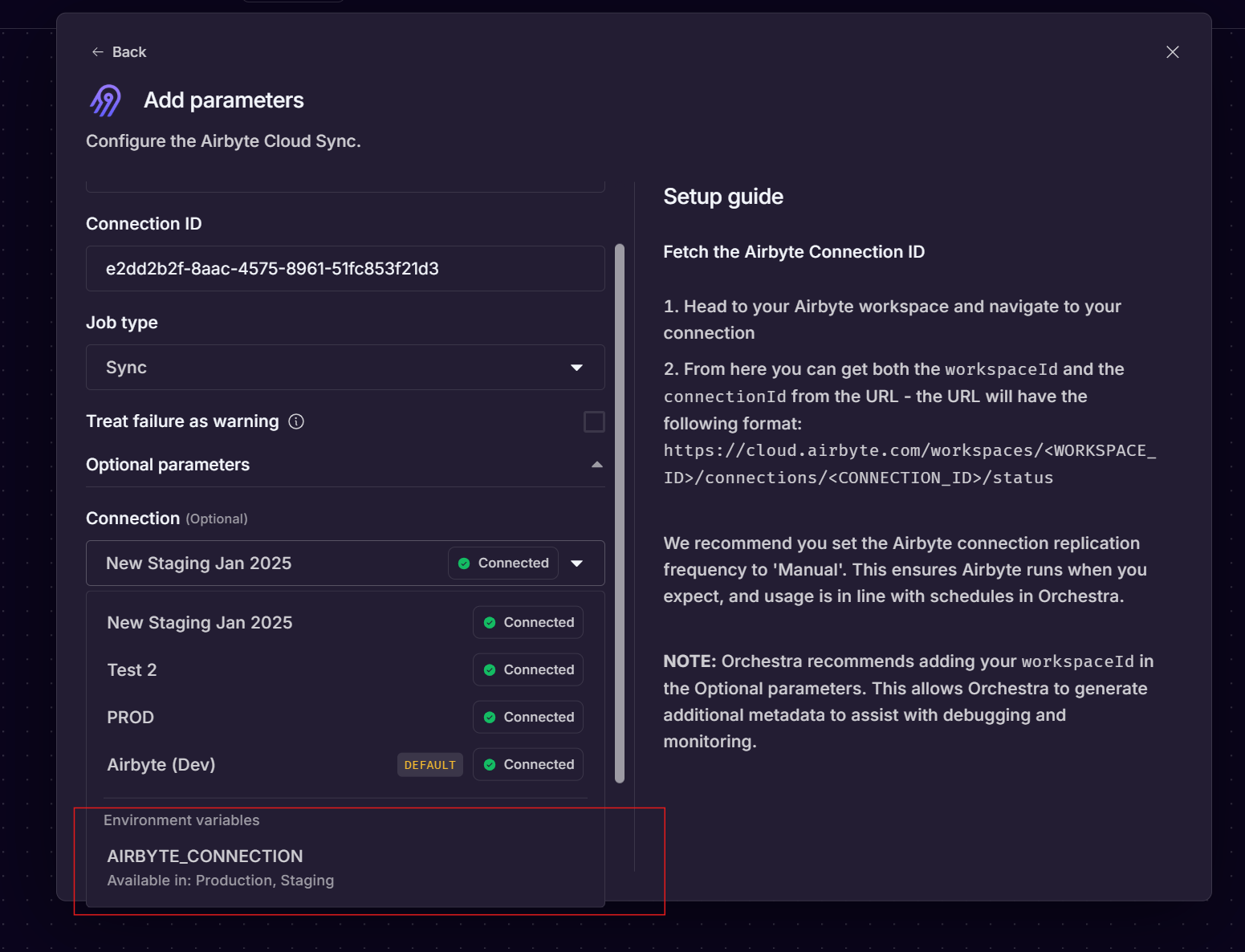
Task: Collapse the Optional parameters section
Action: [x=596, y=465]
